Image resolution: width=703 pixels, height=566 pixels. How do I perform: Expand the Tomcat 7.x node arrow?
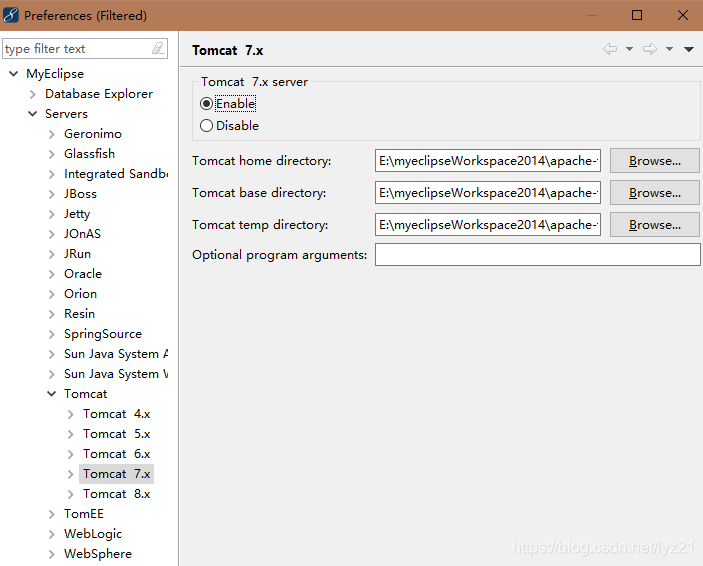(x=70, y=474)
